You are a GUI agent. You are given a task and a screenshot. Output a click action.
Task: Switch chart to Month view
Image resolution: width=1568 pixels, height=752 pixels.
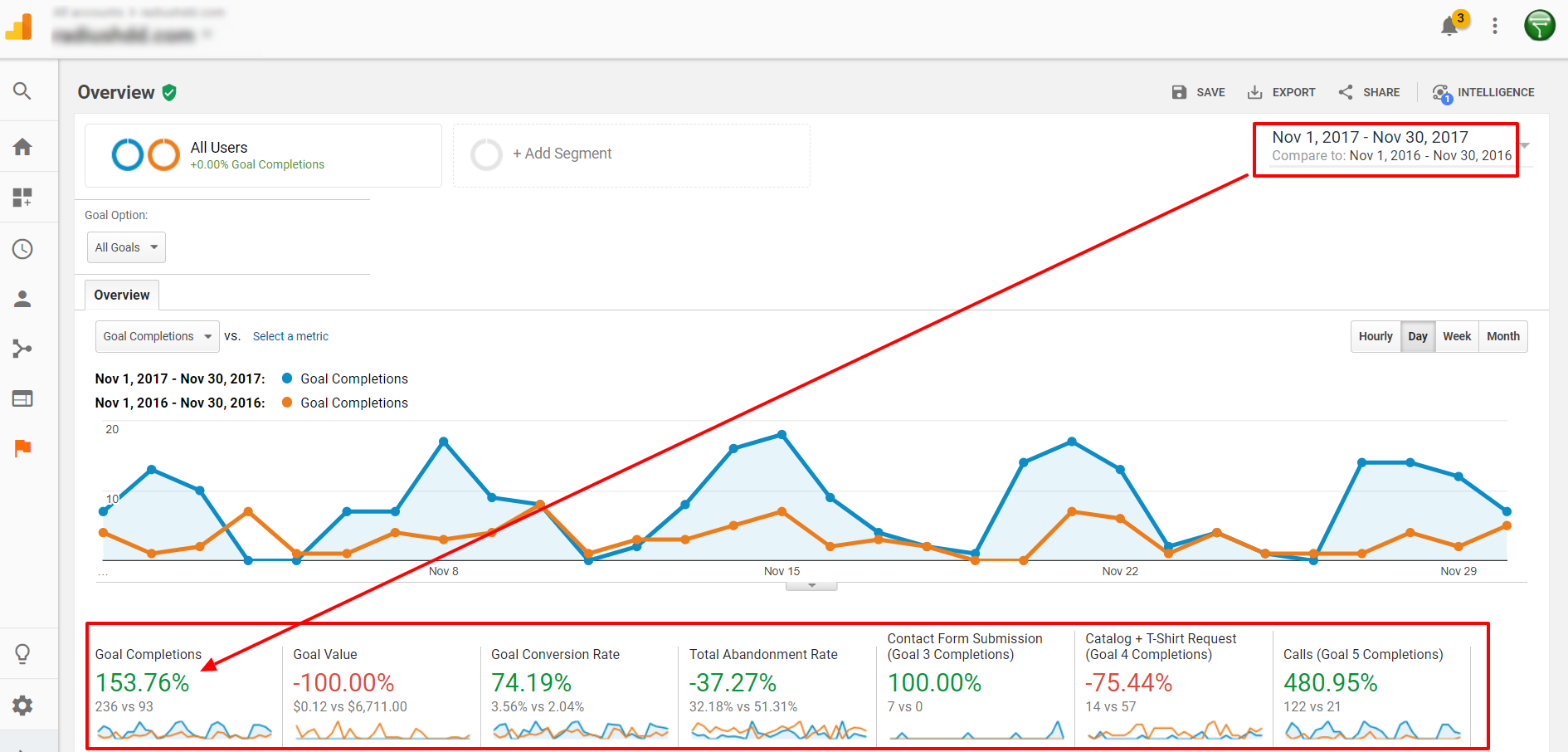[x=1503, y=336]
